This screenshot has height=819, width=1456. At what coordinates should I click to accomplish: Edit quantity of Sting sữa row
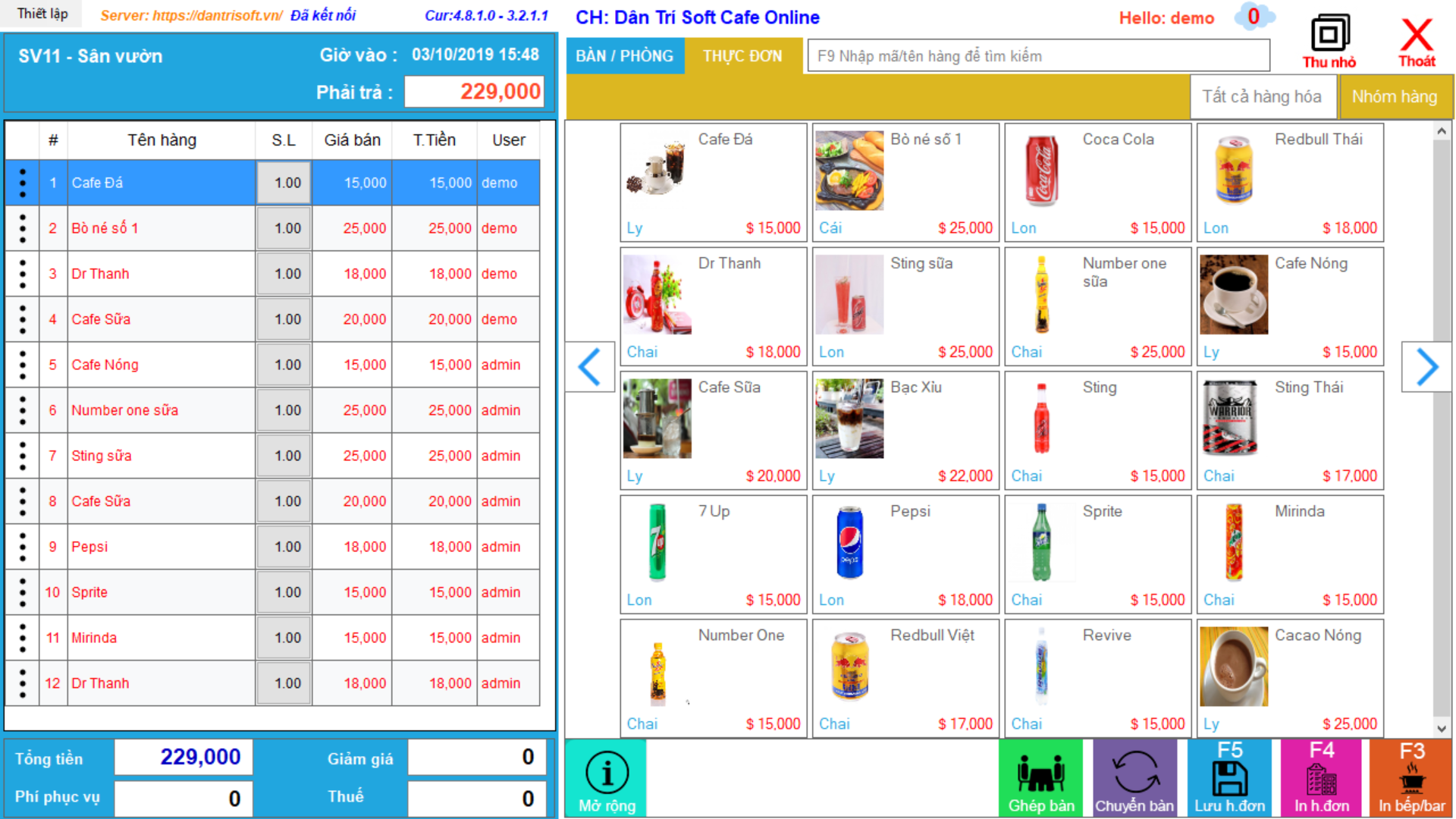(x=284, y=456)
